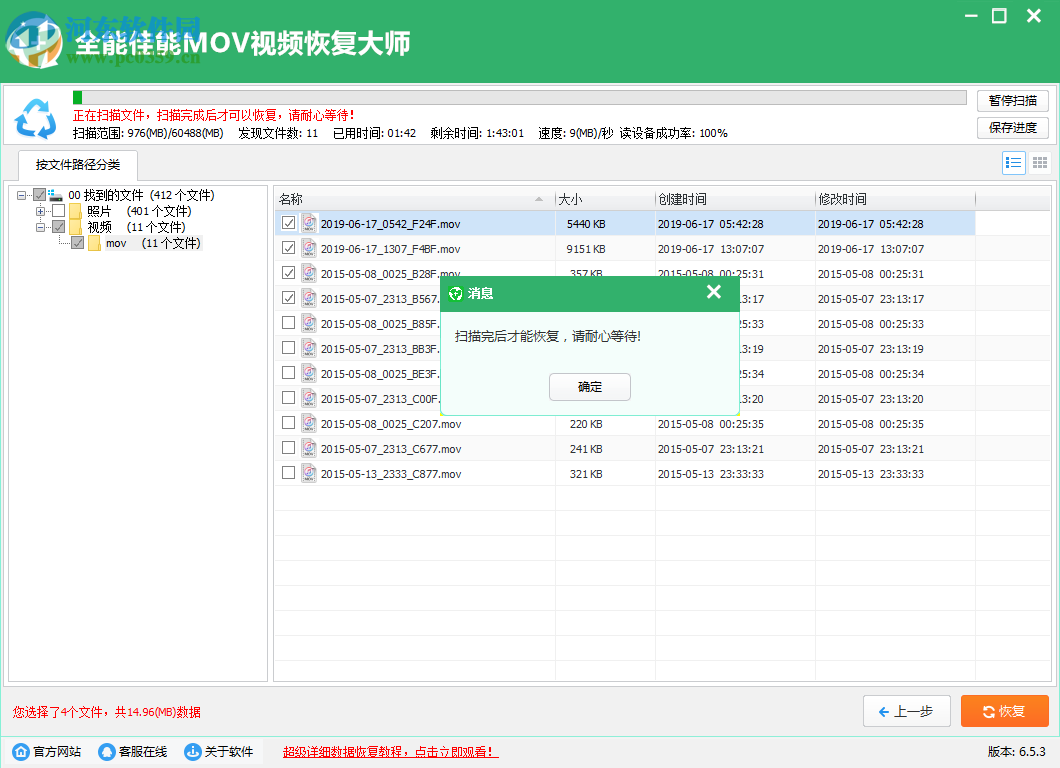
Task: Click the orange 恢复 recover button
Action: [x=1004, y=711]
